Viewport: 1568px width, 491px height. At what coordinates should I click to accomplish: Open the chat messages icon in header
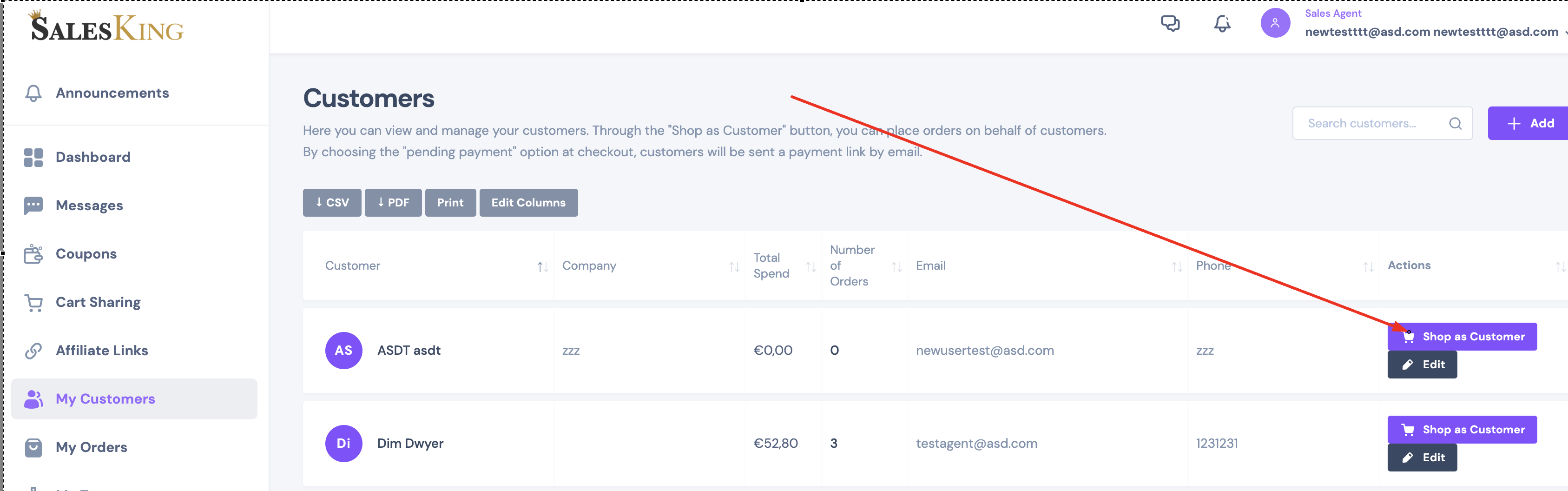click(x=1170, y=24)
